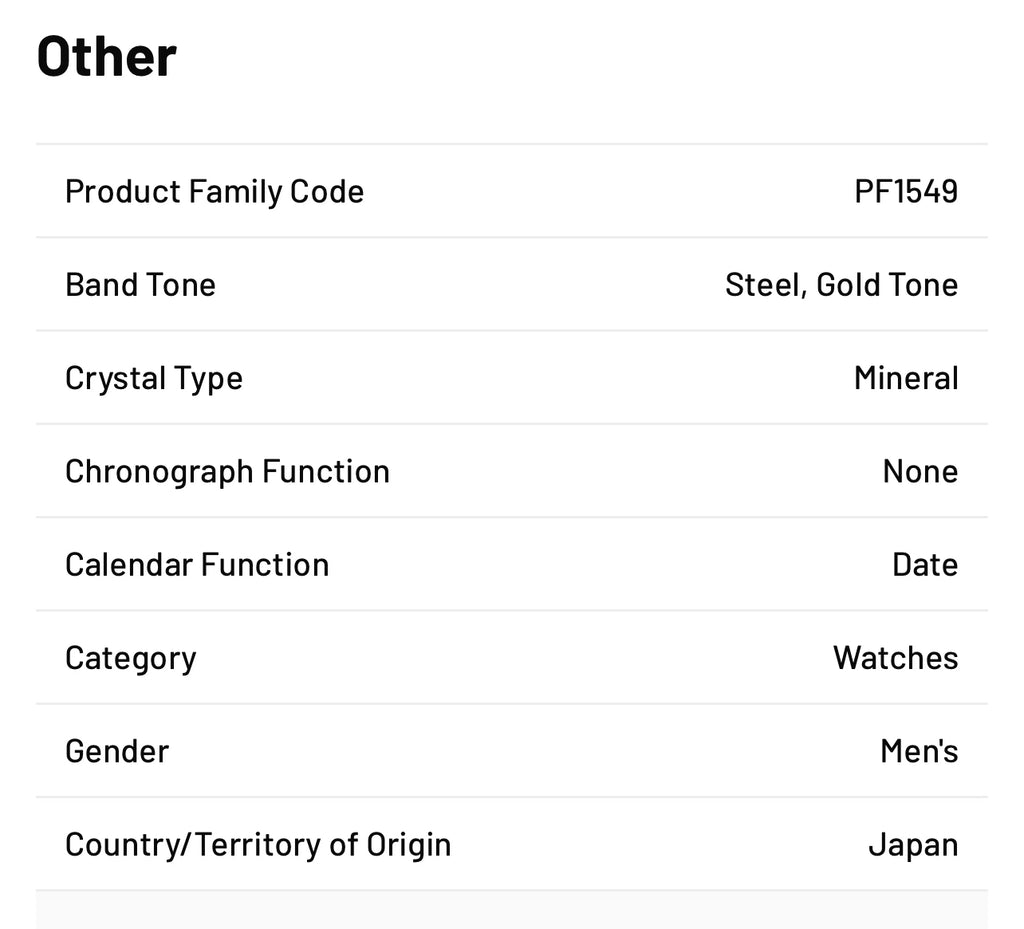The width and height of the screenshot is (1024, 929).
Task: Click the 'Japan' origin value
Action: pos(912,845)
